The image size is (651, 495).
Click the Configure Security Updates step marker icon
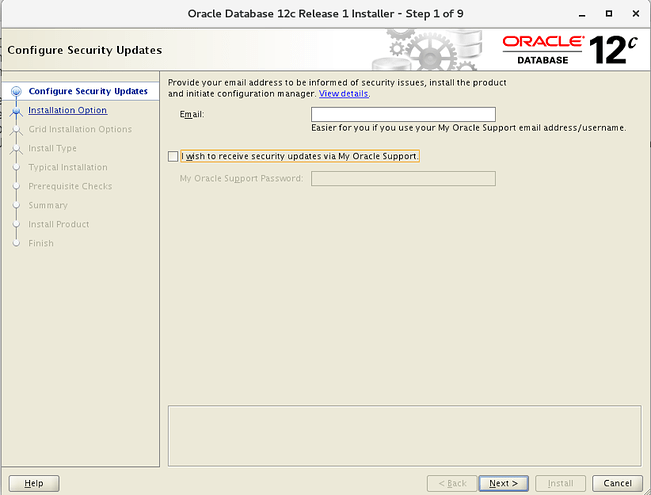pyautogui.click(x=16, y=91)
